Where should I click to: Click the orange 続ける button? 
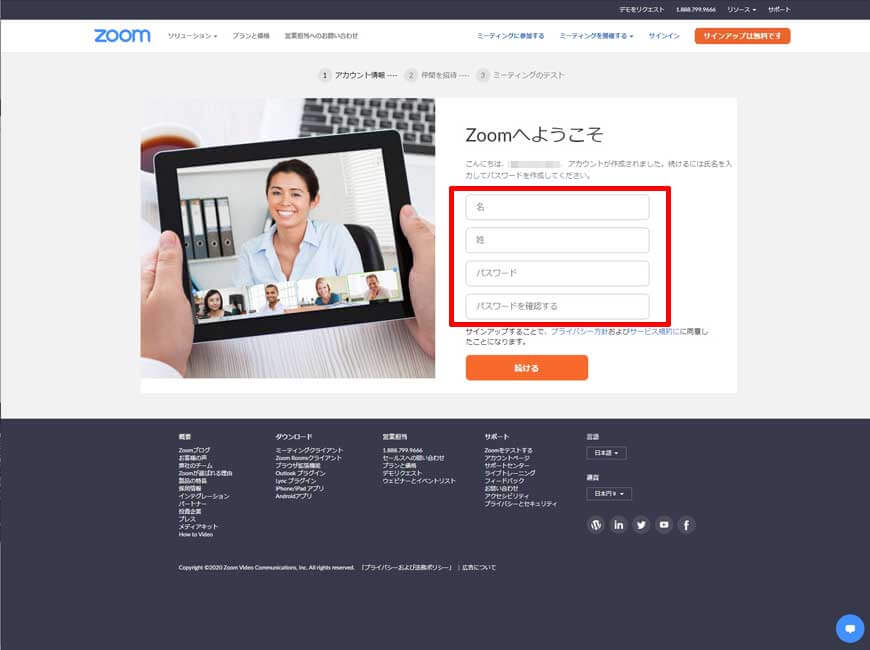(x=527, y=367)
